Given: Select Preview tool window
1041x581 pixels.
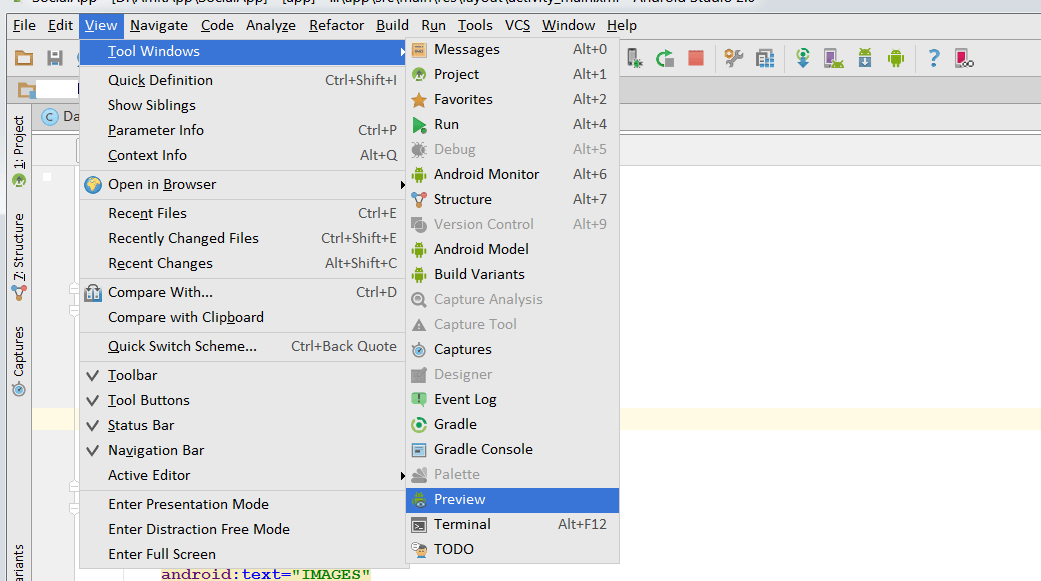Looking at the screenshot, I should (512, 499).
